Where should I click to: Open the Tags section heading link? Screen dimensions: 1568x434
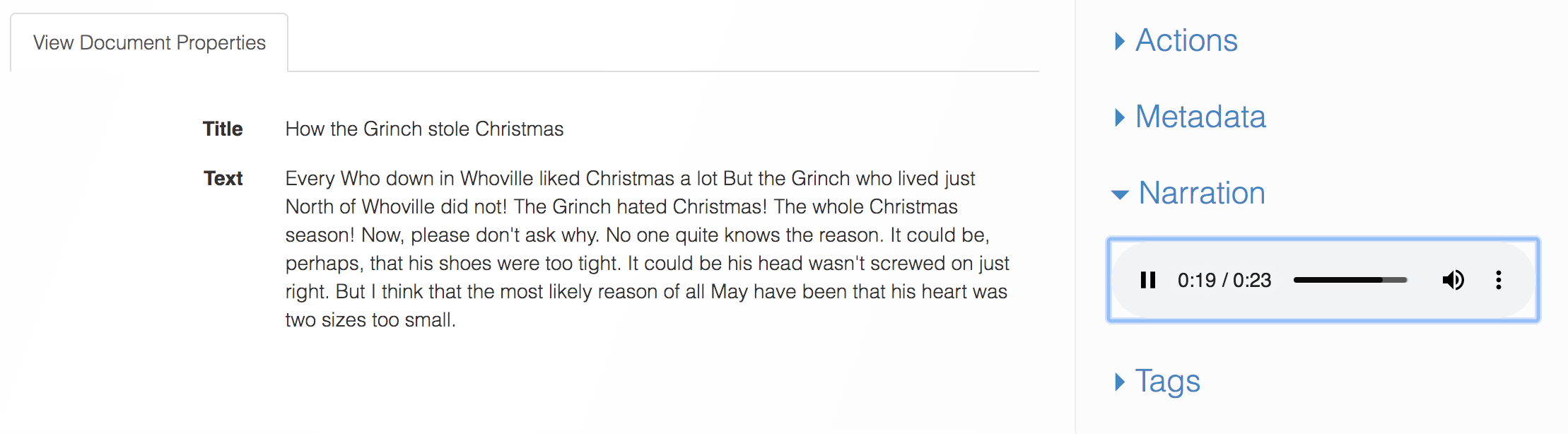(1168, 382)
